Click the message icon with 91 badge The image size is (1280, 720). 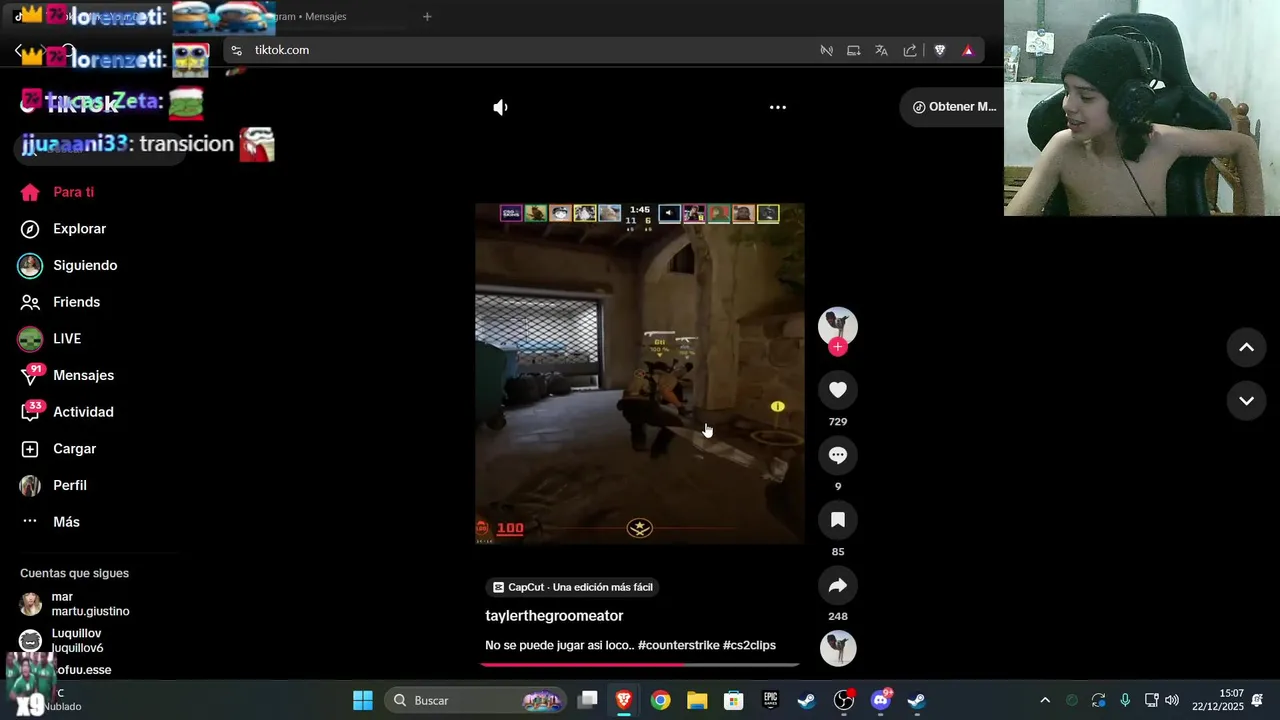pos(30,376)
